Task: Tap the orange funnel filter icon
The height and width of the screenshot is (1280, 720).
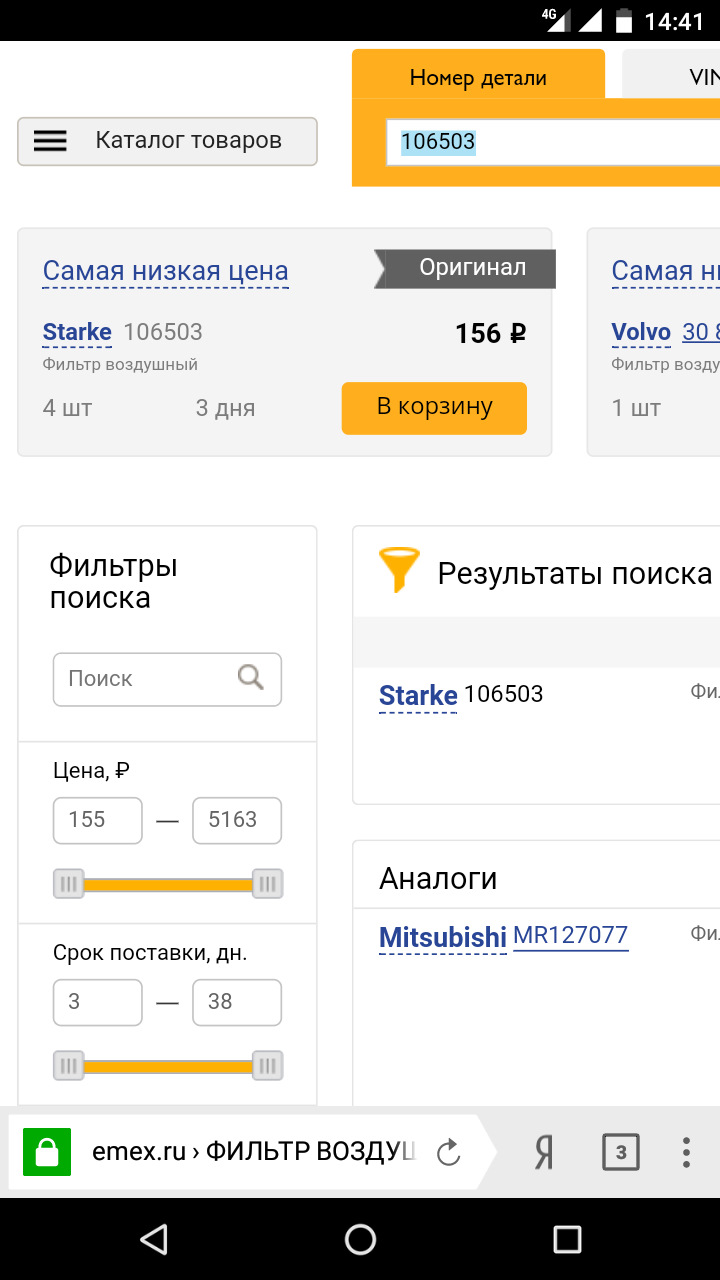Action: click(399, 570)
